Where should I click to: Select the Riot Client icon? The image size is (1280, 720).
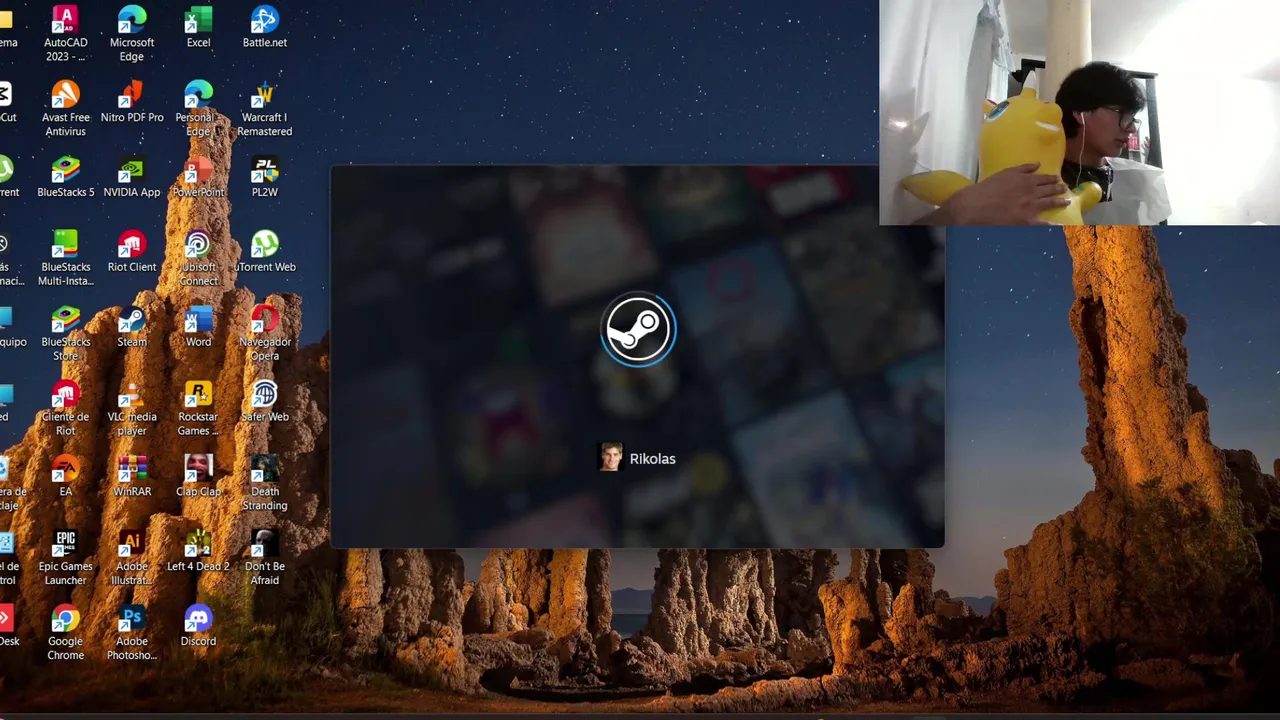pyautogui.click(x=132, y=251)
